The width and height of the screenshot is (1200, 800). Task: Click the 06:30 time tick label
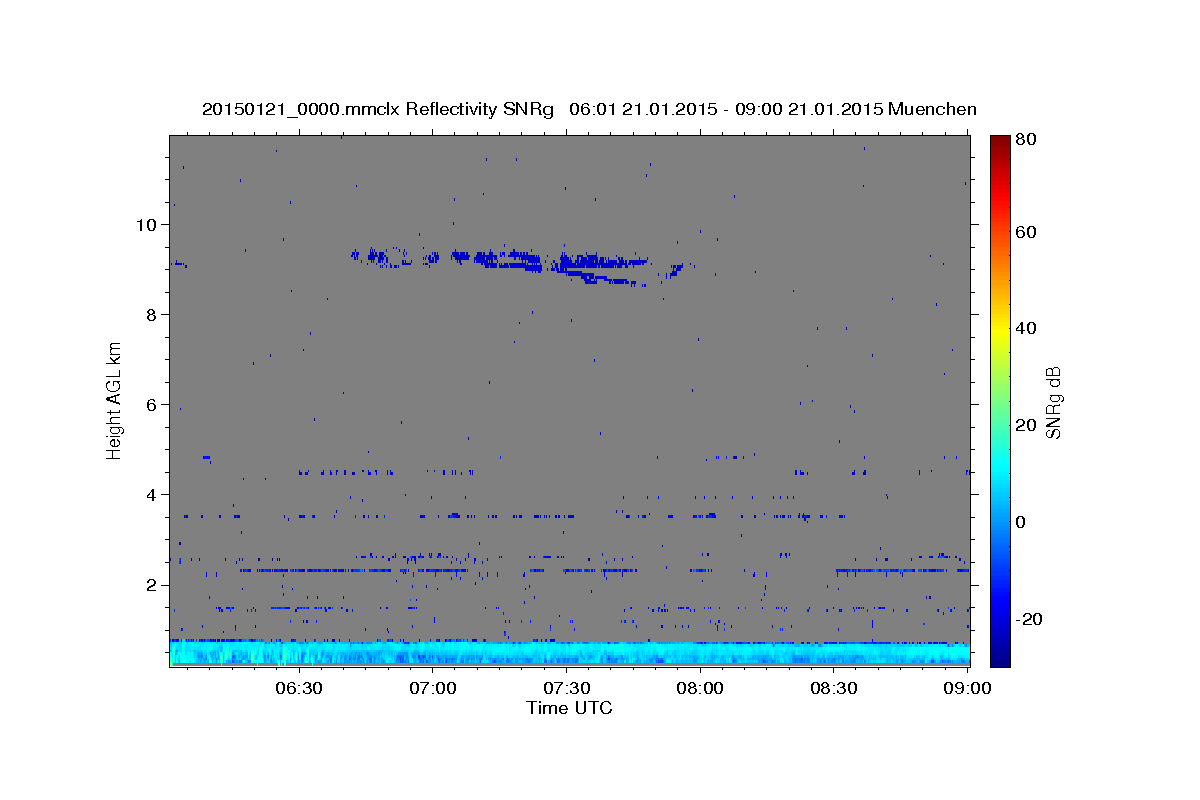tap(299, 688)
